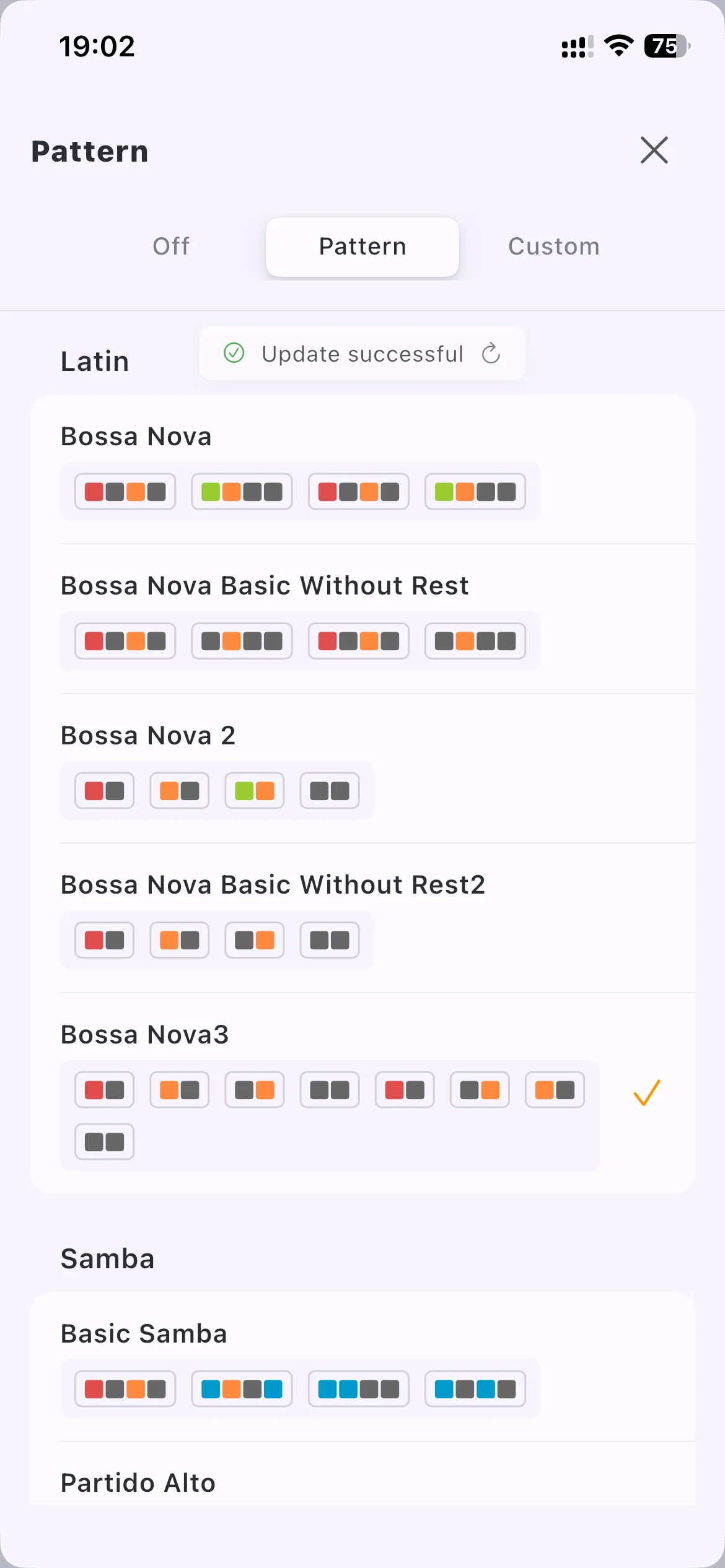Tap the green check icon in update banner
Image resolution: width=725 pixels, height=1568 pixels.
click(x=234, y=353)
